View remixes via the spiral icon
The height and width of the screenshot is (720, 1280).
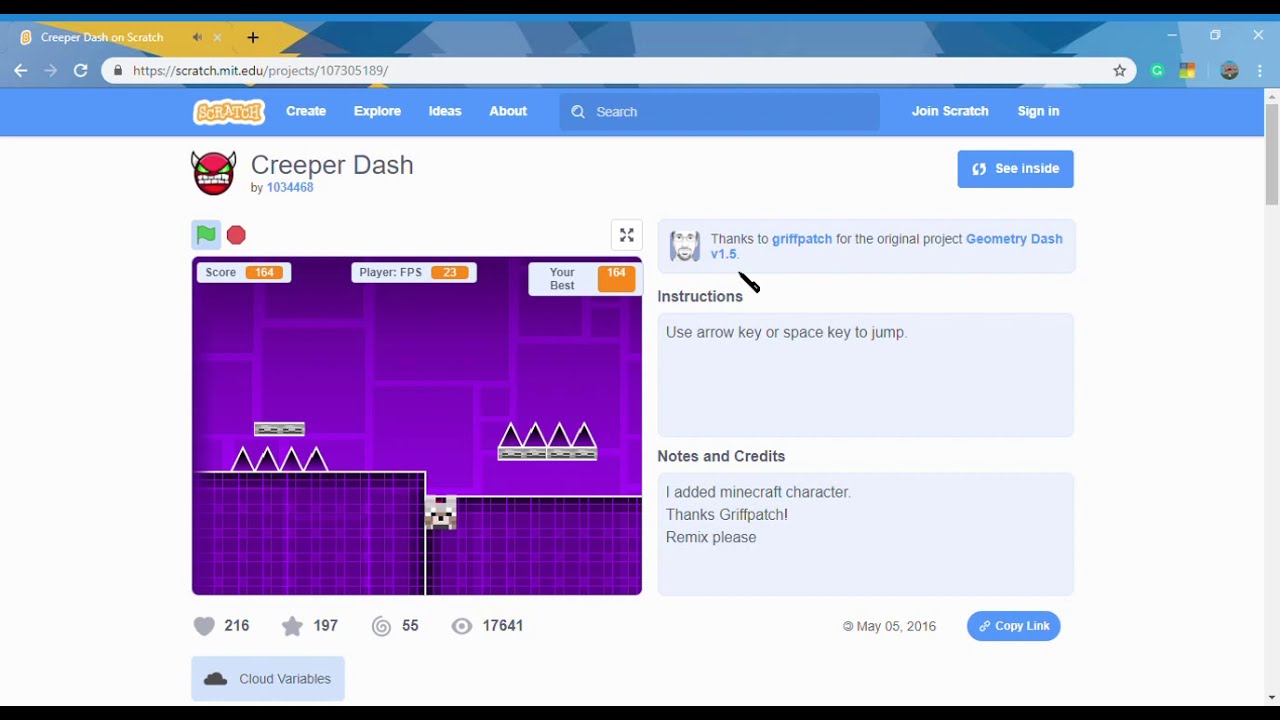point(381,626)
